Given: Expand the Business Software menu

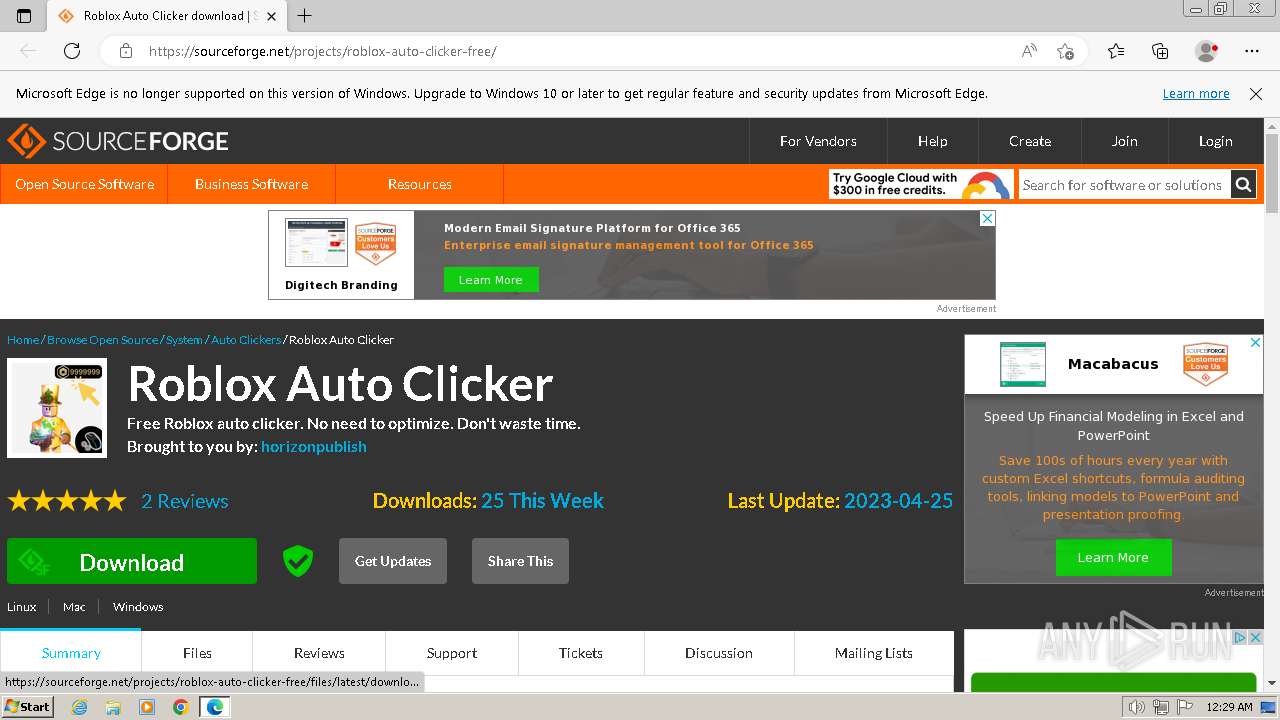Looking at the screenshot, I should pos(251,184).
